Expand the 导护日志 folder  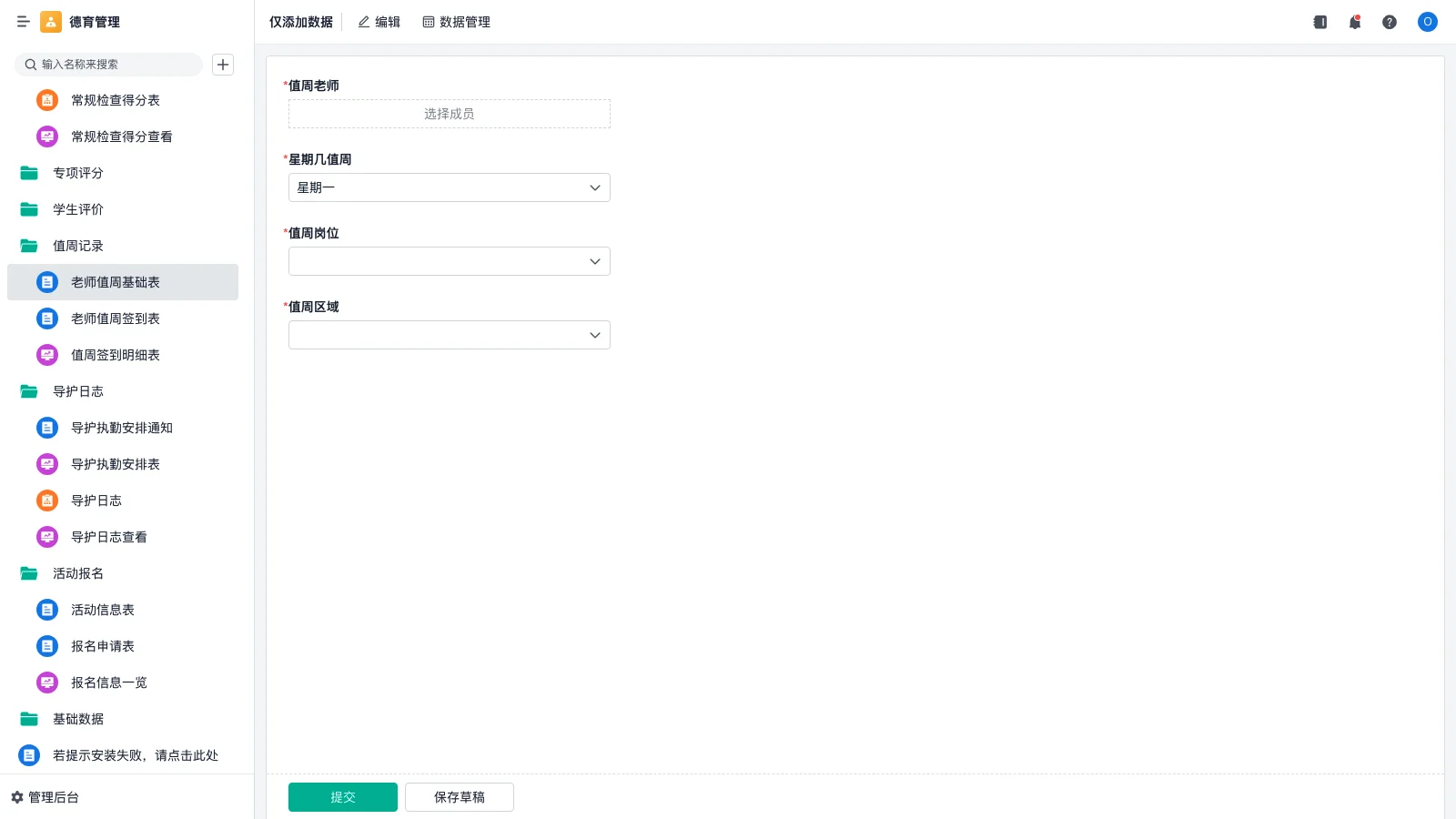click(78, 391)
